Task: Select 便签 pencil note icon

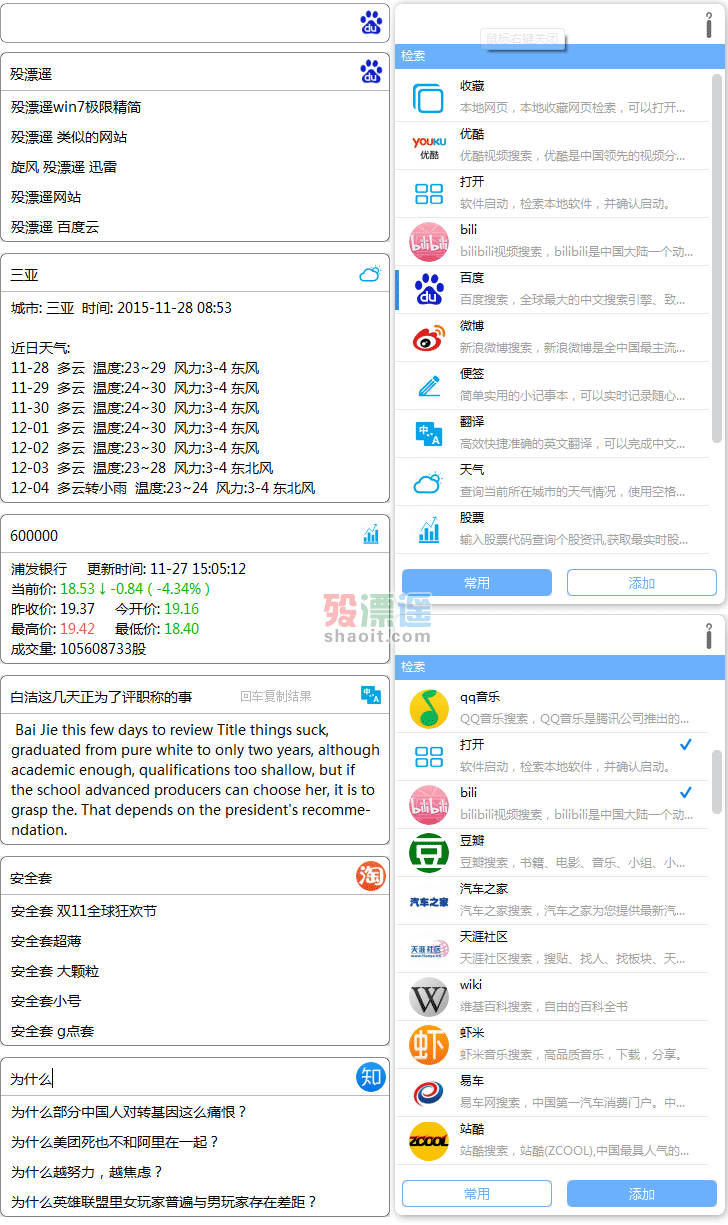Action: point(429,385)
